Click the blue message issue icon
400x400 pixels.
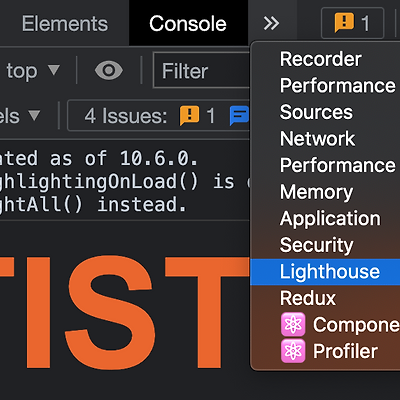pos(239,116)
